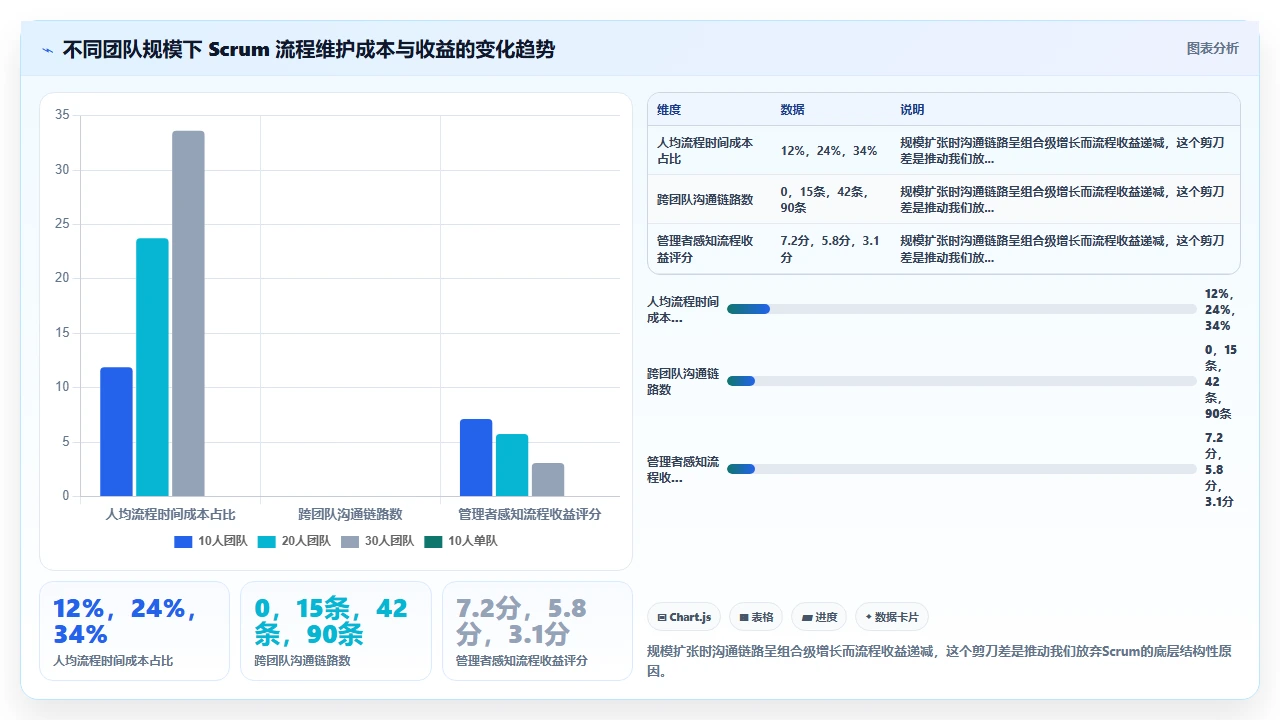Click the chart title text
The width and height of the screenshot is (1280, 720).
(x=309, y=49)
